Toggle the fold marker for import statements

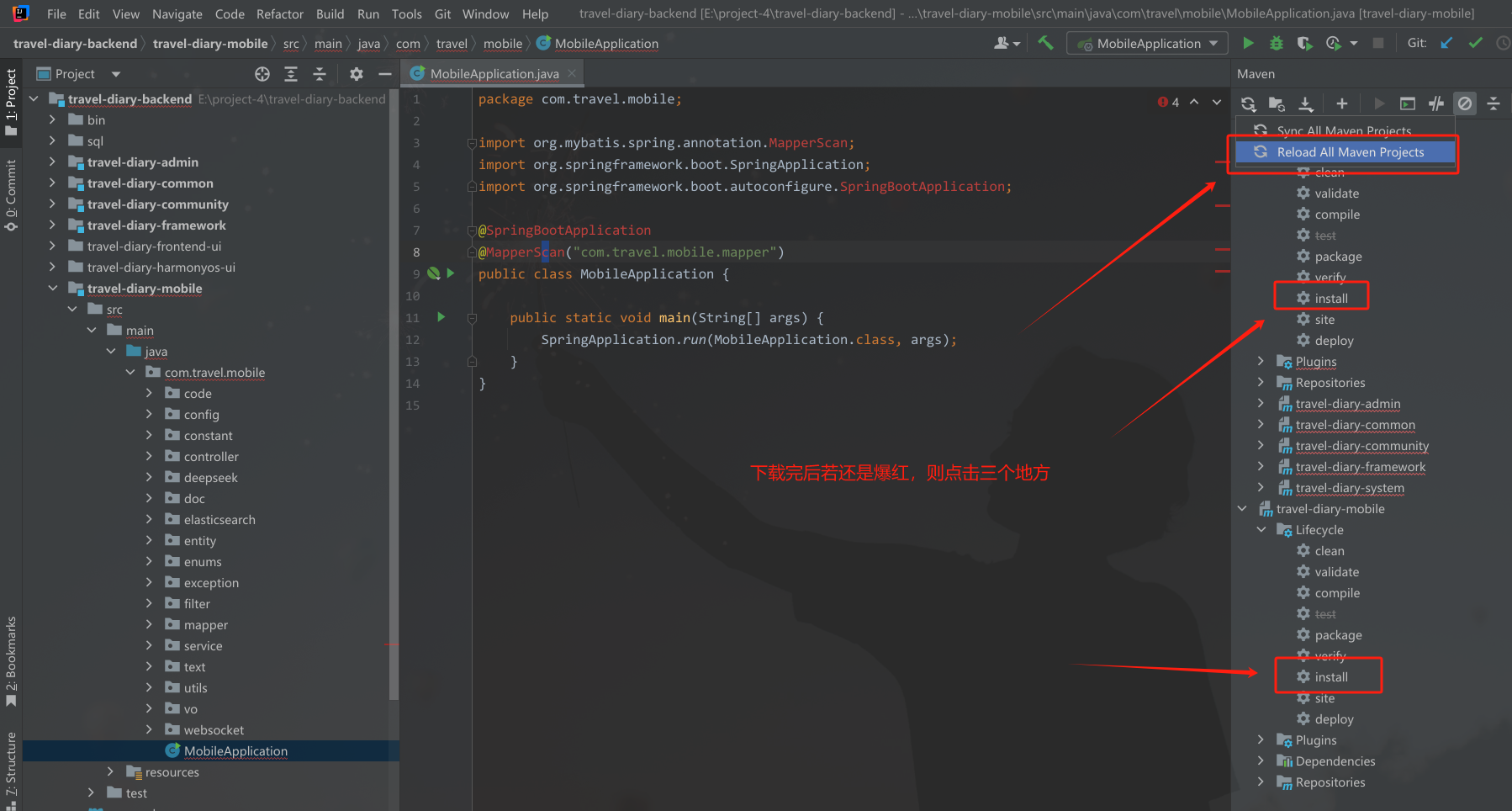472,143
